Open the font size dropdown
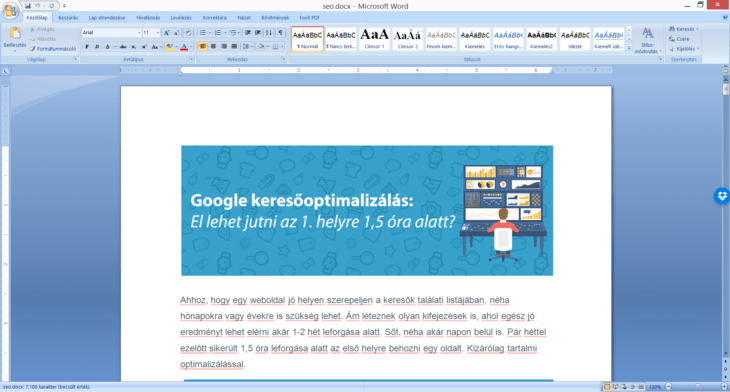The width and height of the screenshot is (730, 392). tap(157, 33)
